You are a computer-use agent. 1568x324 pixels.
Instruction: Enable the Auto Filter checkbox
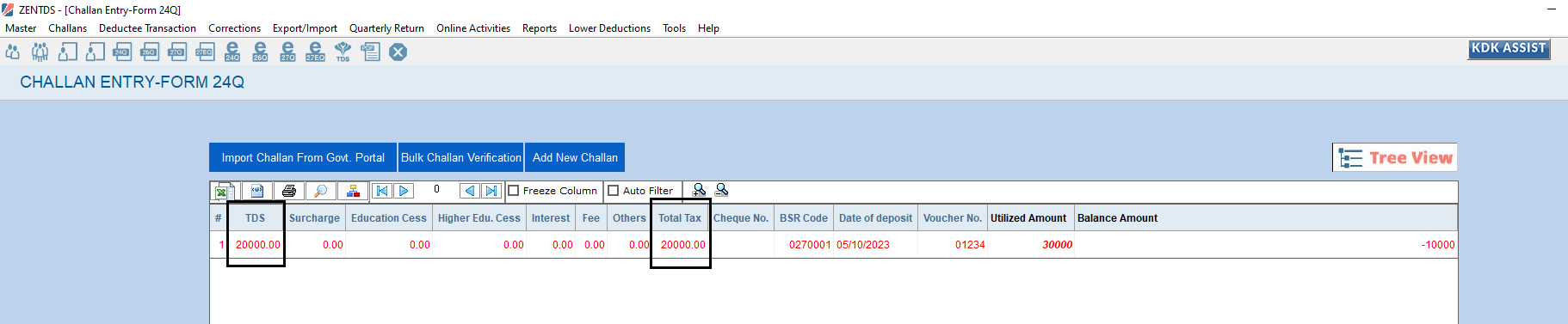click(614, 191)
